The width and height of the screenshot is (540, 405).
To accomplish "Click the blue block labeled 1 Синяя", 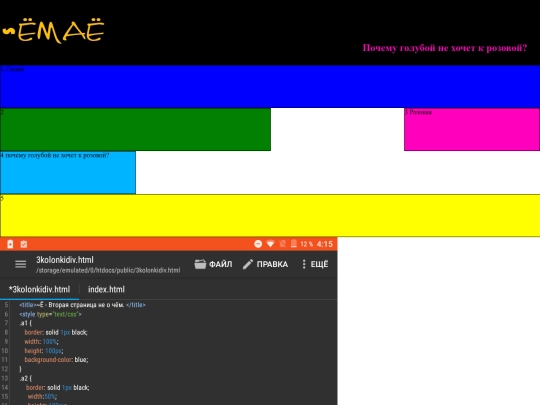I will tap(270, 86).
